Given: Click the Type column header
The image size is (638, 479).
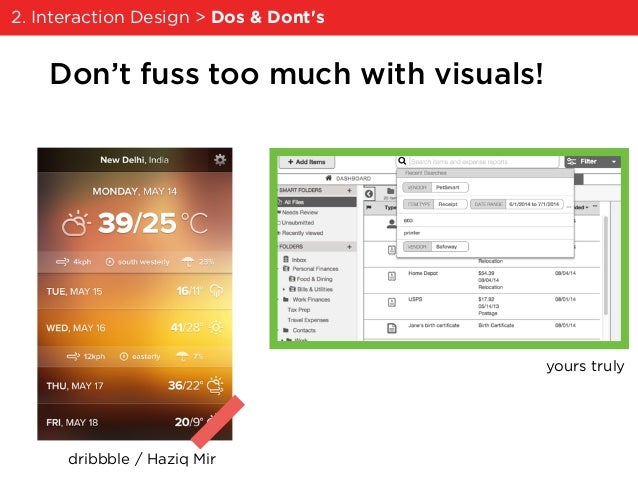Looking at the screenshot, I should [x=390, y=208].
